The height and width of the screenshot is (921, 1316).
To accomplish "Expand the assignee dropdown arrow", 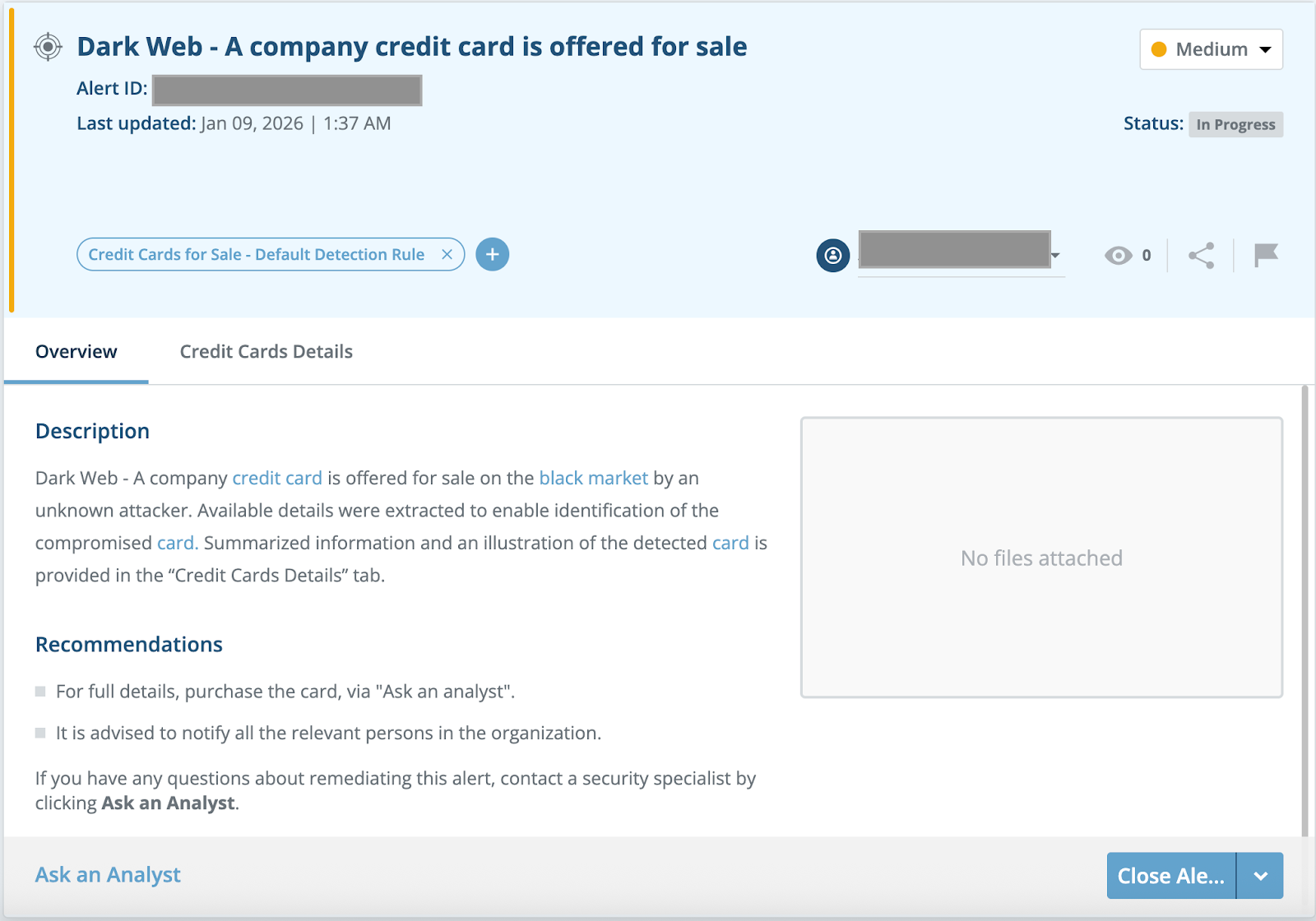I will pos(1055,256).
